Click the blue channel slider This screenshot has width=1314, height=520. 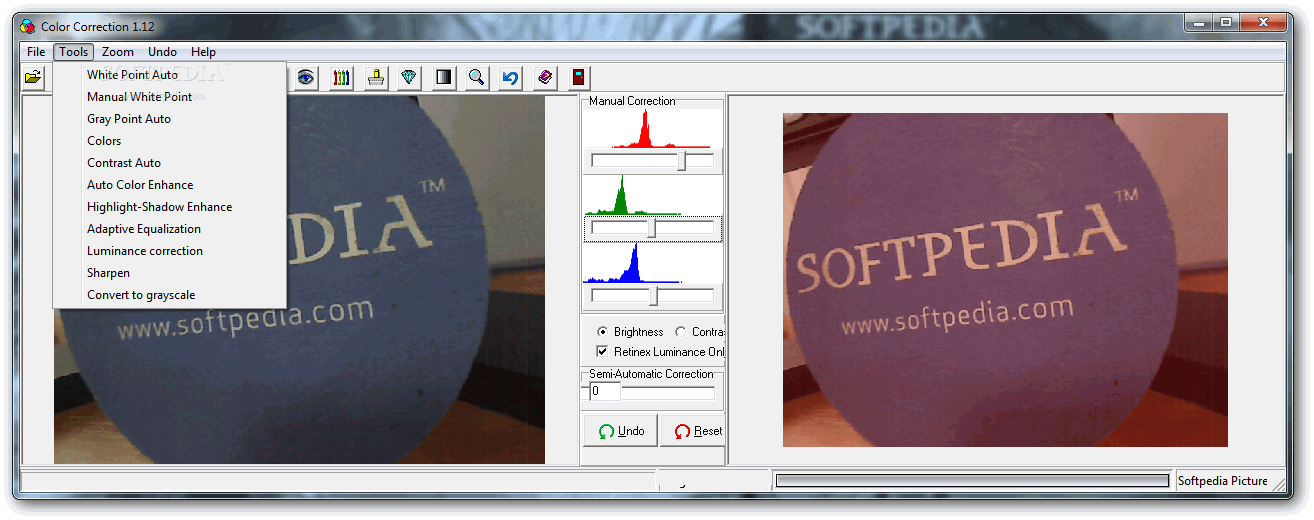click(x=652, y=296)
